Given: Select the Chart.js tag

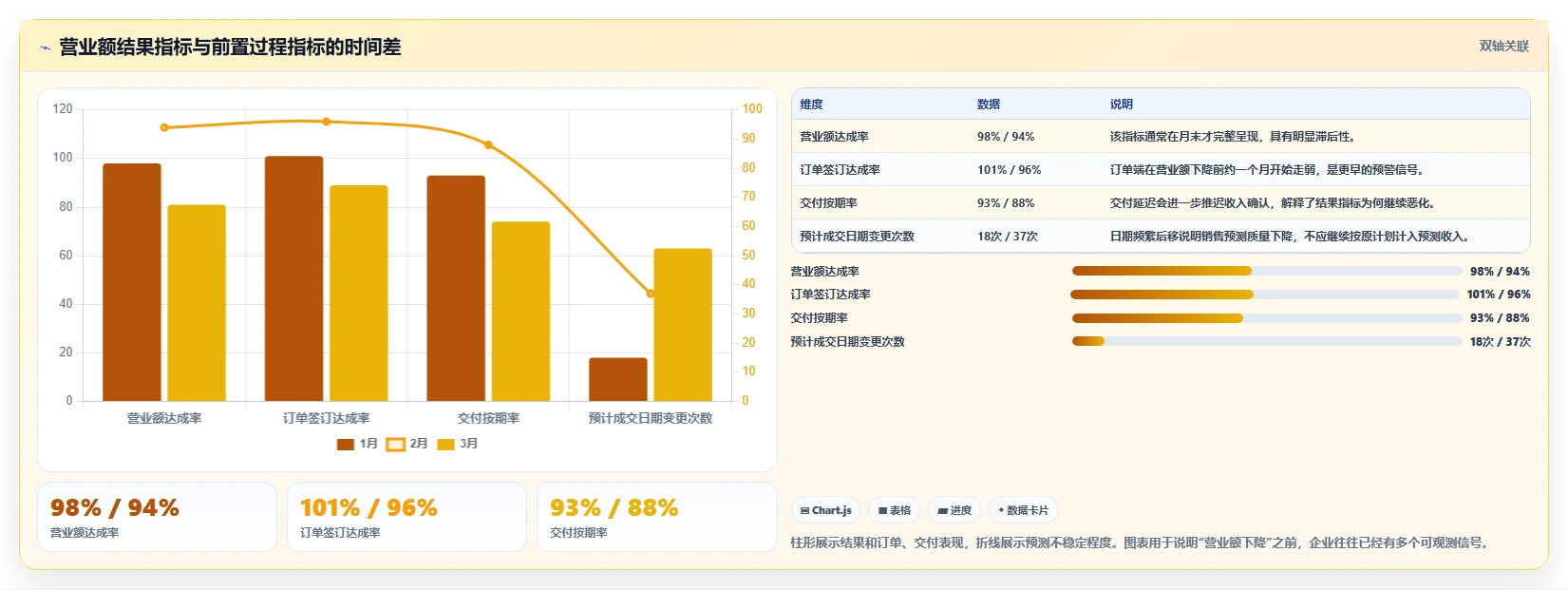Looking at the screenshot, I should click(x=825, y=510).
